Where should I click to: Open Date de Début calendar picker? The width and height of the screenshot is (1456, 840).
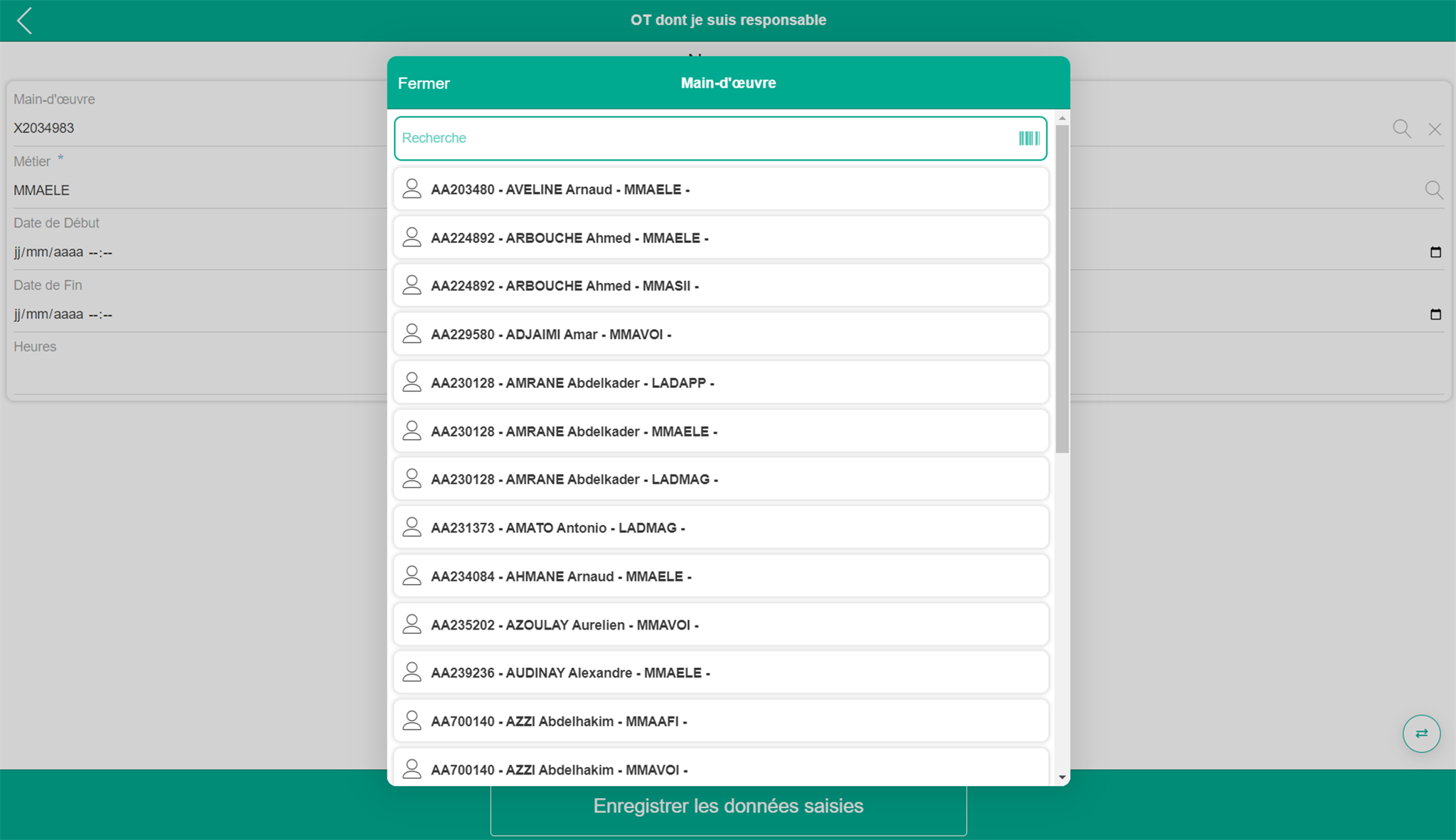coord(1435,252)
